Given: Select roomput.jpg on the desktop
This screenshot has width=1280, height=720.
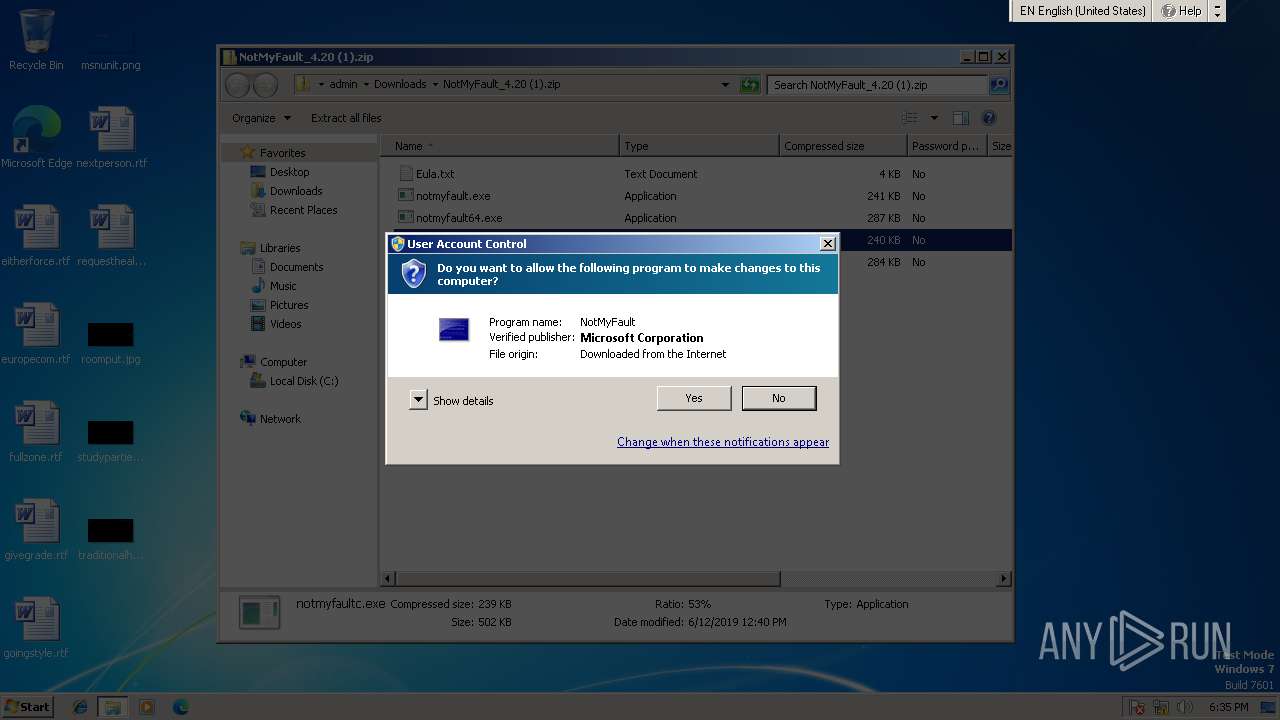Looking at the screenshot, I should [x=111, y=343].
